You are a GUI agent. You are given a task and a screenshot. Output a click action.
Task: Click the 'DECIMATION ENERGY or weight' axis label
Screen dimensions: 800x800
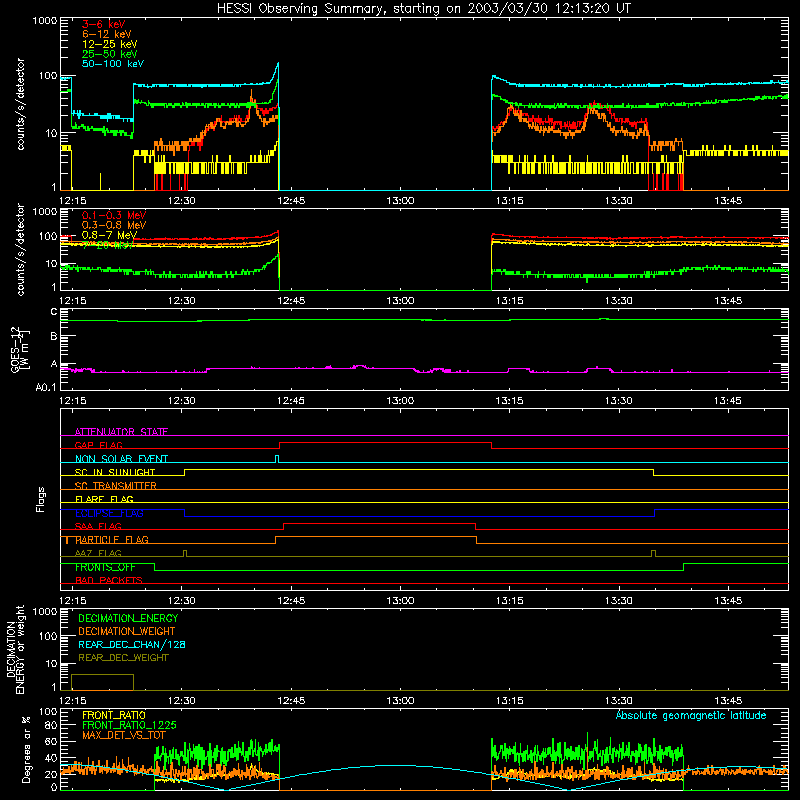point(15,649)
